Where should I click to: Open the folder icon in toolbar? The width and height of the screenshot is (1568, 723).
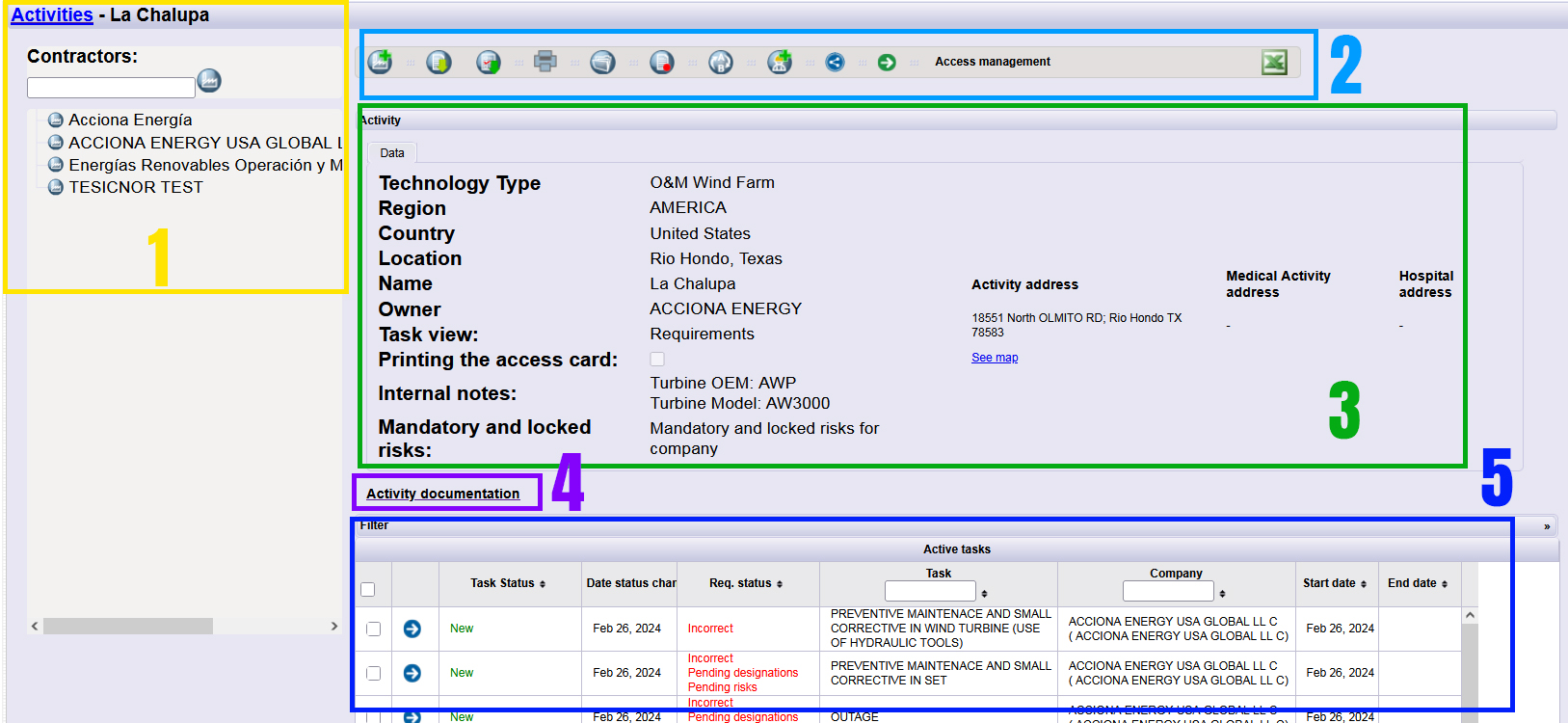click(x=602, y=63)
